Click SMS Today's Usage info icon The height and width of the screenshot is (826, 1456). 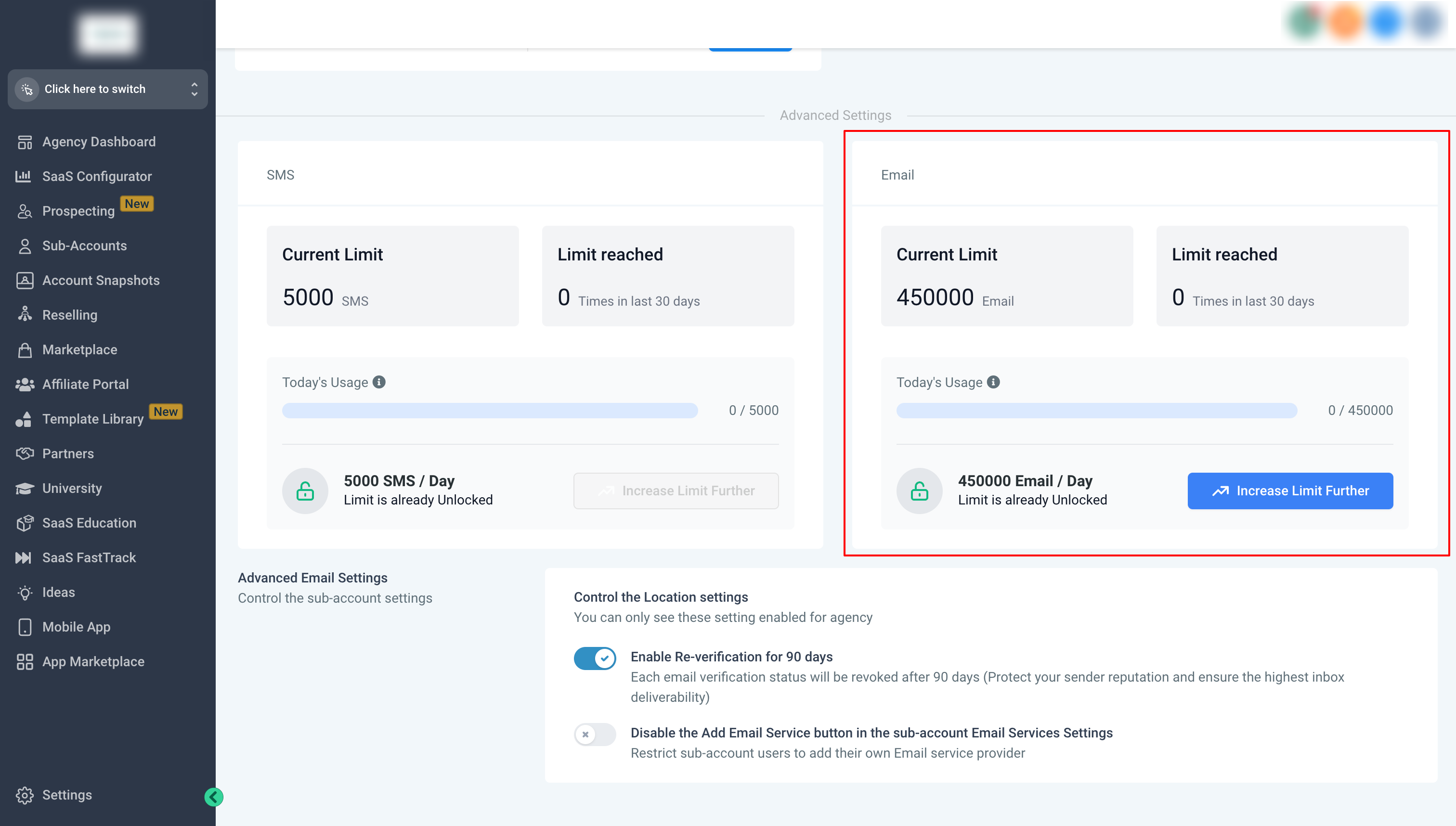click(379, 382)
